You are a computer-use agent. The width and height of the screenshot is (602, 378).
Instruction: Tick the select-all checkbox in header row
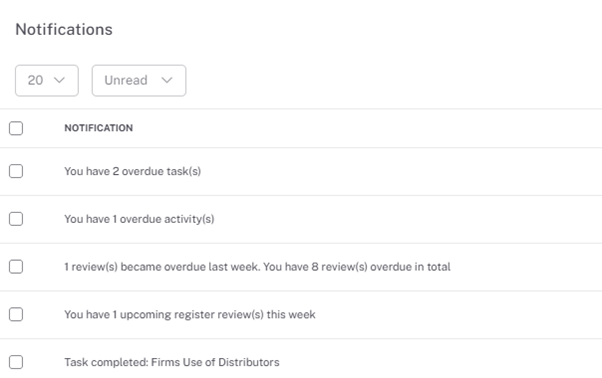coord(16,128)
